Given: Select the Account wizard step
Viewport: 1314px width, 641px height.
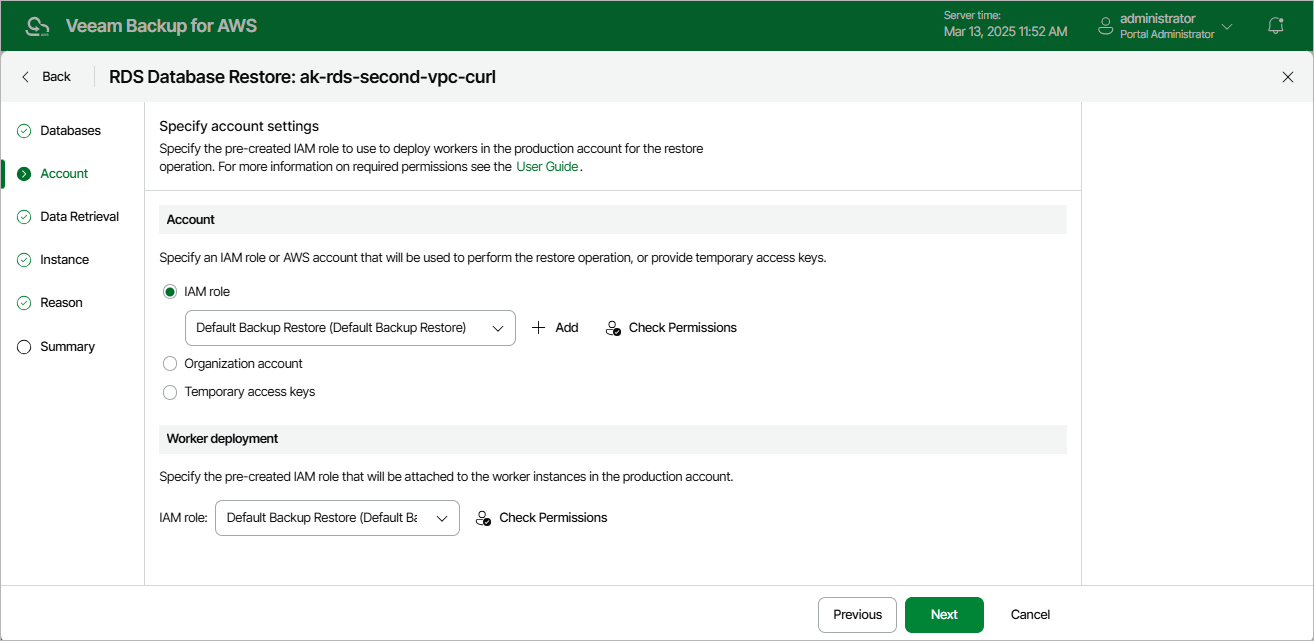Looking at the screenshot, I should (64, 174).
